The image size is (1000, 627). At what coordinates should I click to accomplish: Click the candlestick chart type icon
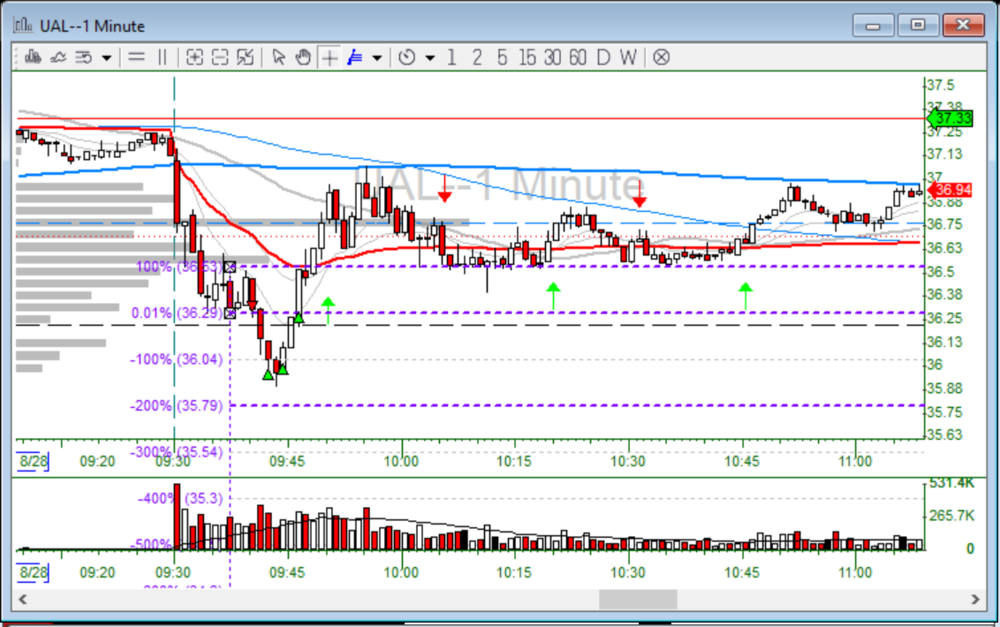coord(32,57)
